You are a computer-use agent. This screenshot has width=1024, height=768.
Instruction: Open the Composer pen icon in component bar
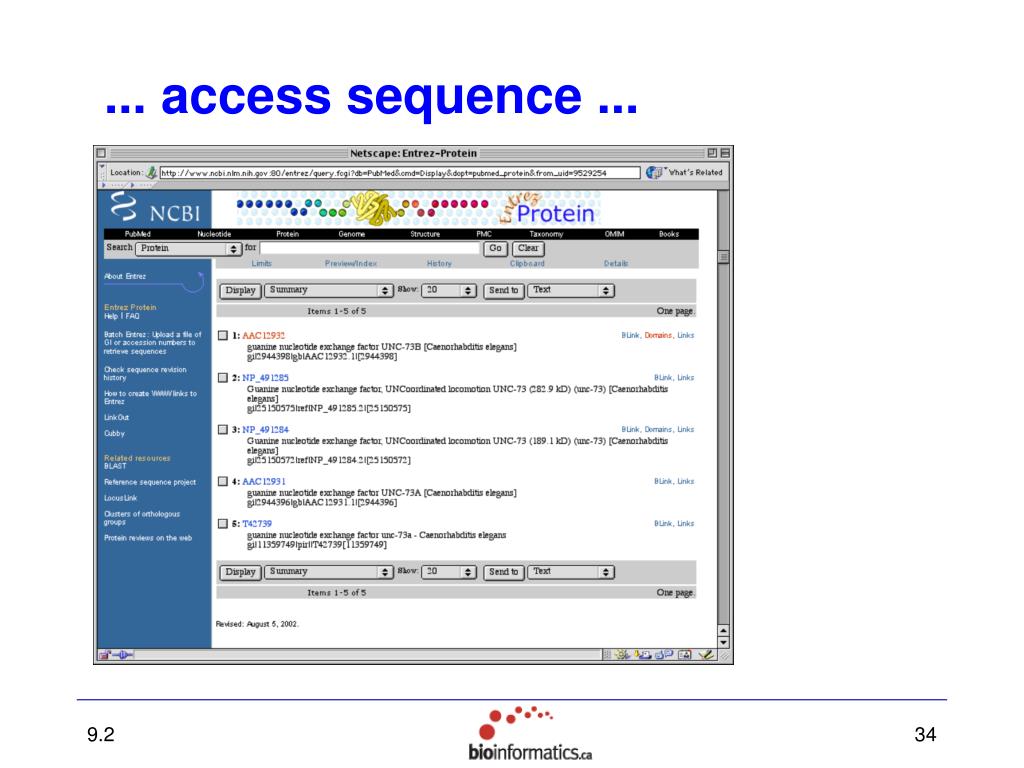(706, 654)
